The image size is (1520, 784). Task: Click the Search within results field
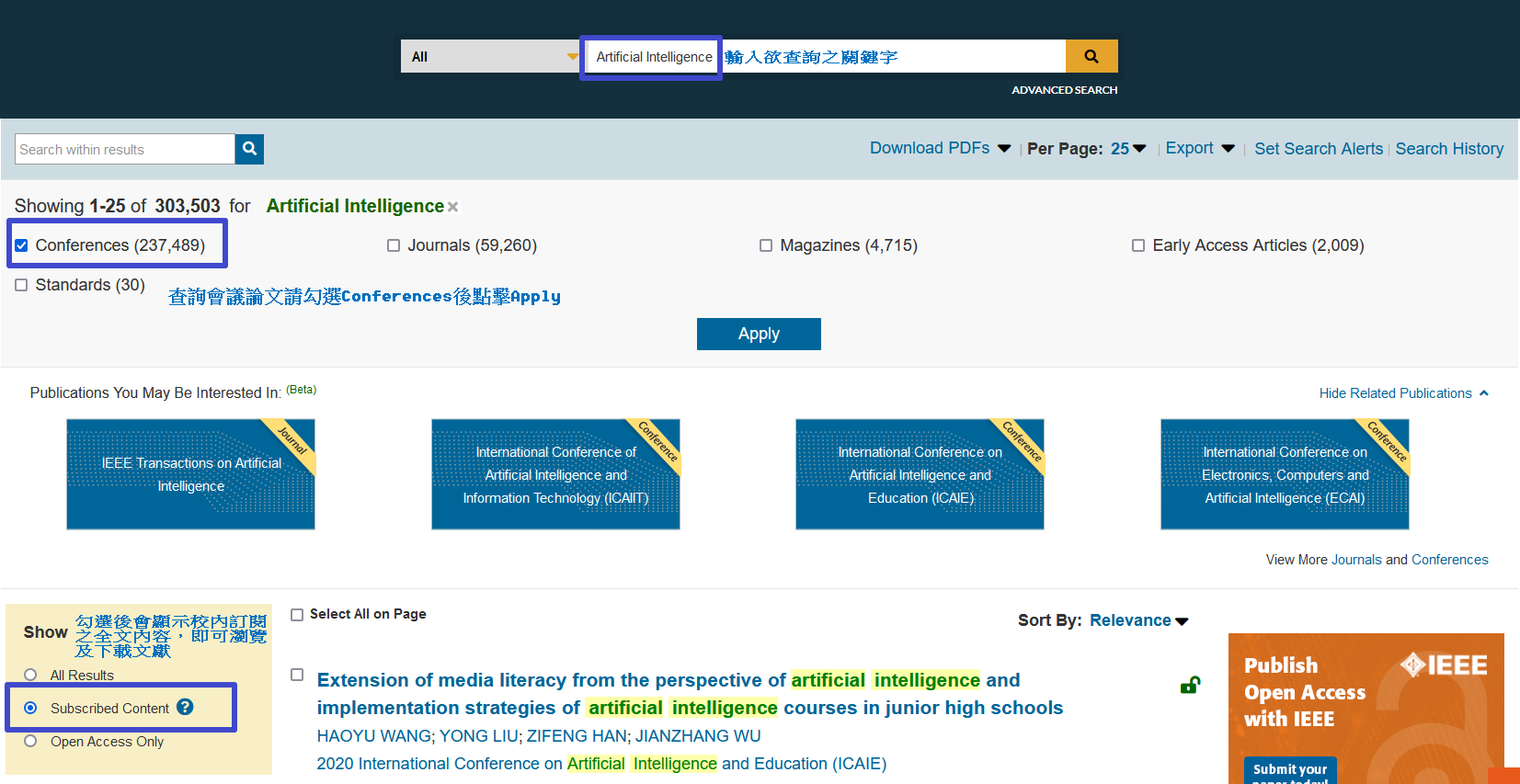tap(125, 149)
